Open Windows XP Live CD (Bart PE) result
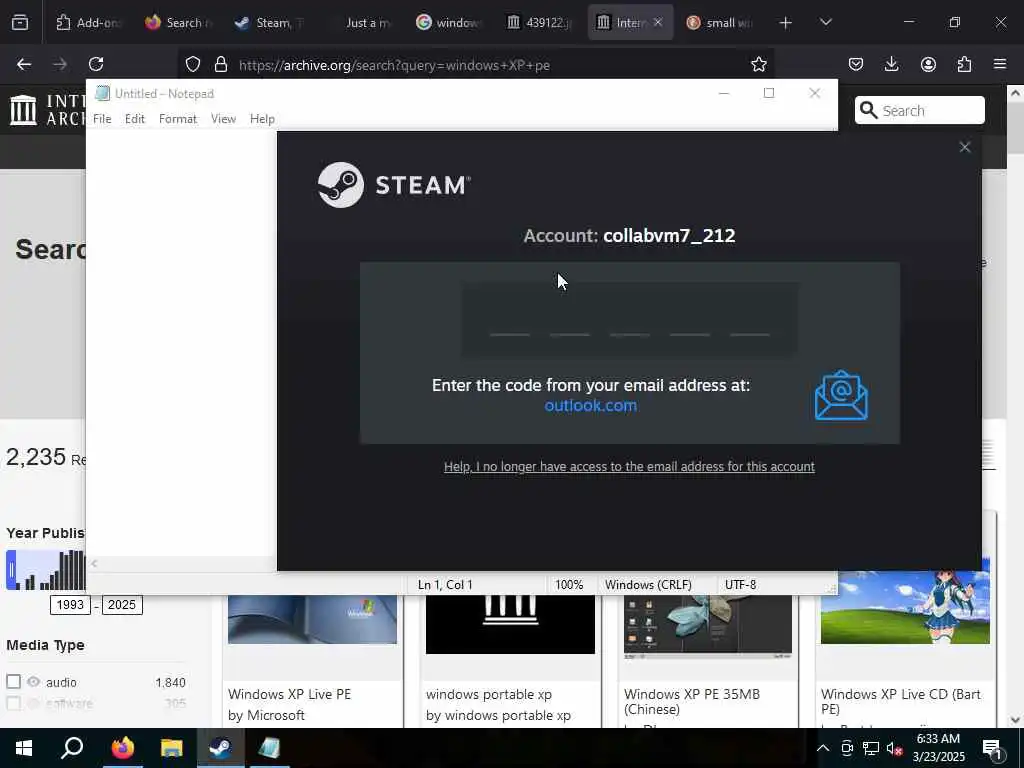This screenshot has width=1024, height=768. [x=900, y=701]
